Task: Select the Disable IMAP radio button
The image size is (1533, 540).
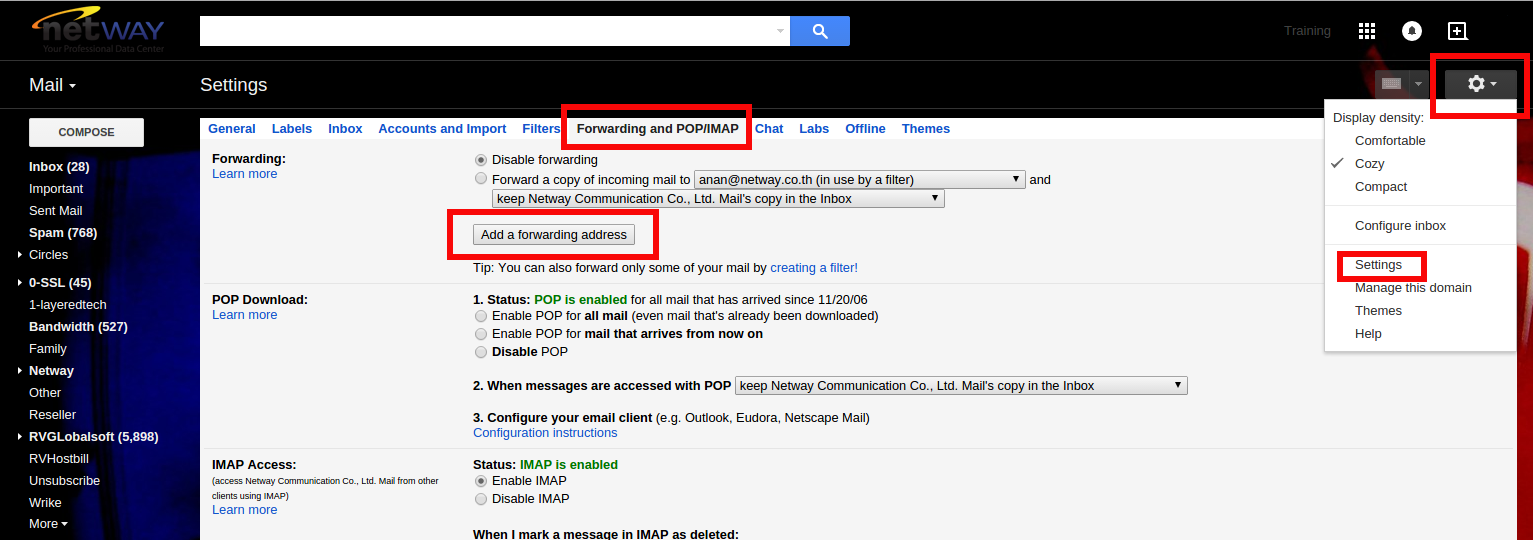Action: tap(482, 499)
